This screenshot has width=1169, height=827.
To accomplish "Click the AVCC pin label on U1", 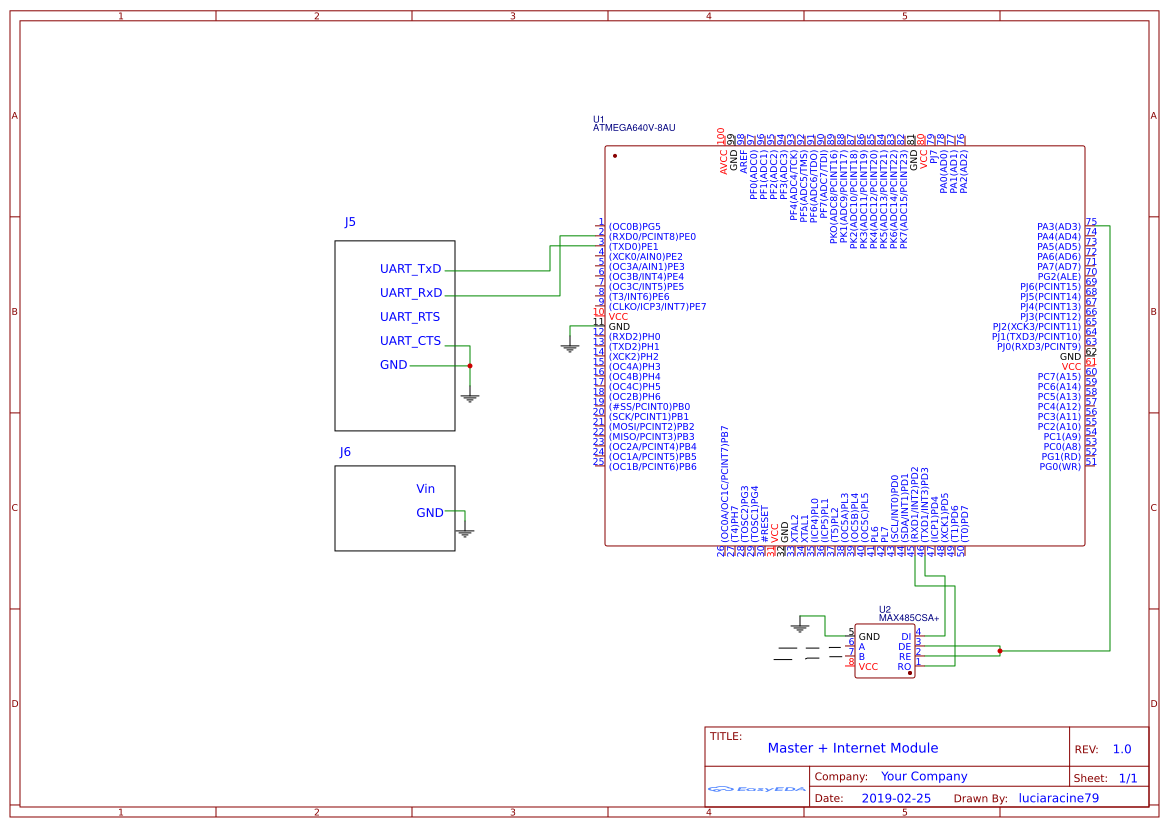I will [723, 160].
